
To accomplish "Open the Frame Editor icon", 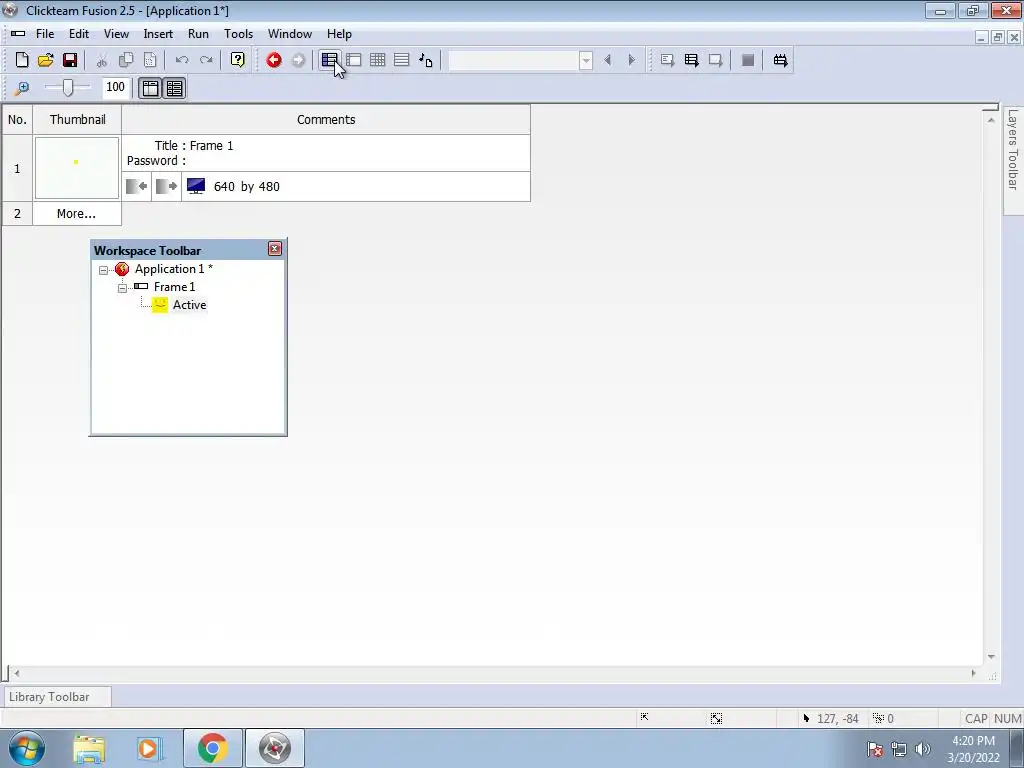I will tap(353, 60).
